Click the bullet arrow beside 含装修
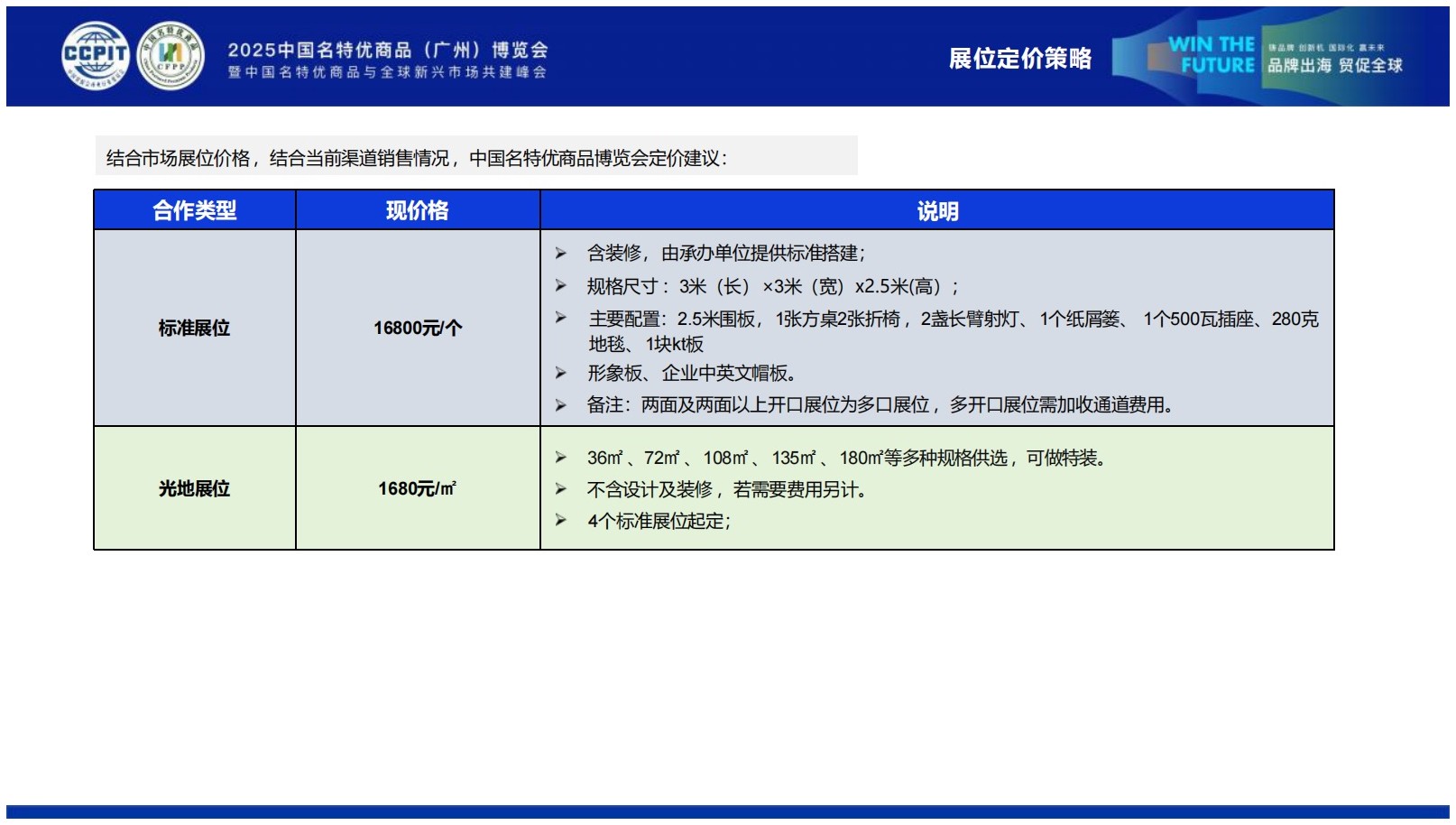The image size is (1456, 825). pyautogui.click(x=560, y=254)
